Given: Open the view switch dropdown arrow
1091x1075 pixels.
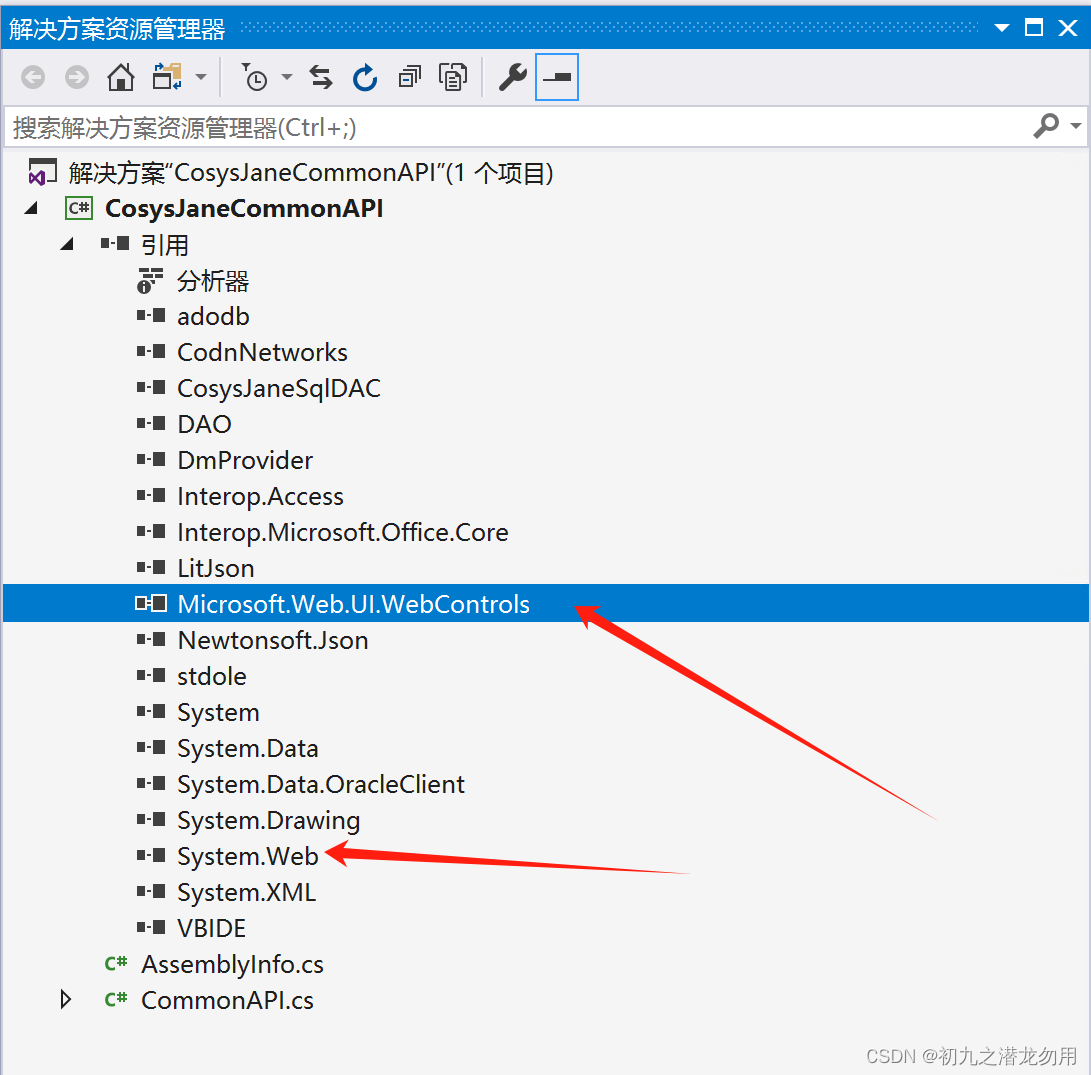Looking at the screenshot, I should [201, 77].
